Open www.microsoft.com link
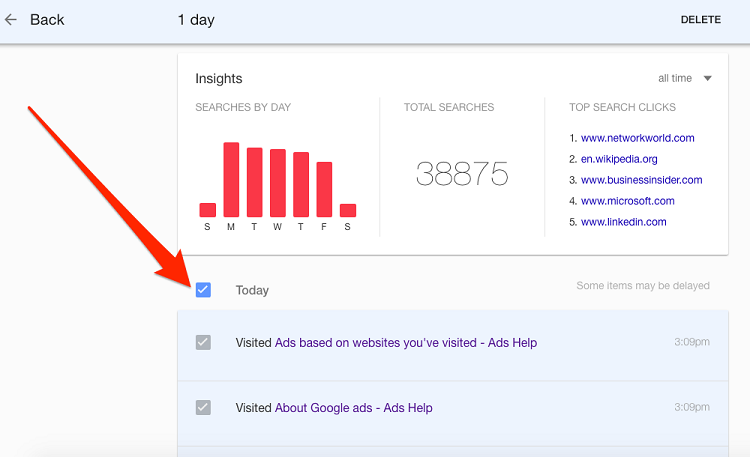Image resolution: width=750 pixels, height=457 pixels. [625, 201]
